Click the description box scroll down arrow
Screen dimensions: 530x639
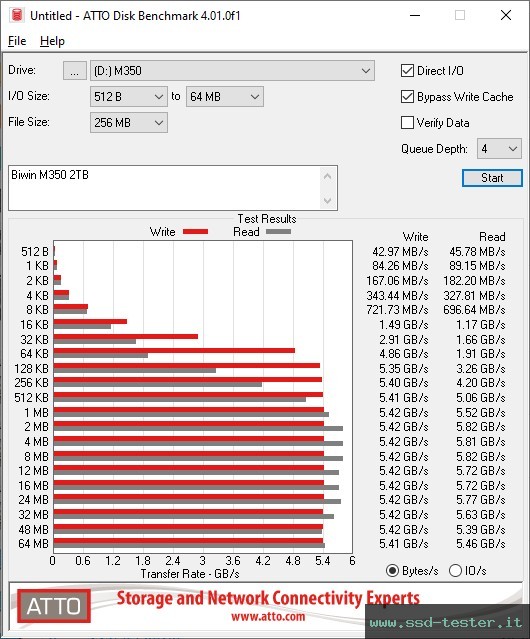(328, 200)
